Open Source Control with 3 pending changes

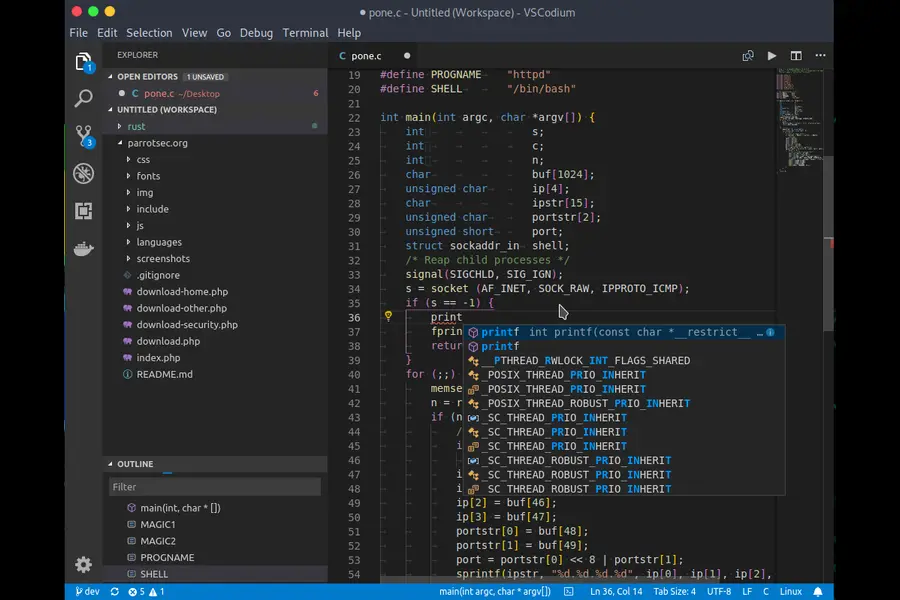pos(84,134)
